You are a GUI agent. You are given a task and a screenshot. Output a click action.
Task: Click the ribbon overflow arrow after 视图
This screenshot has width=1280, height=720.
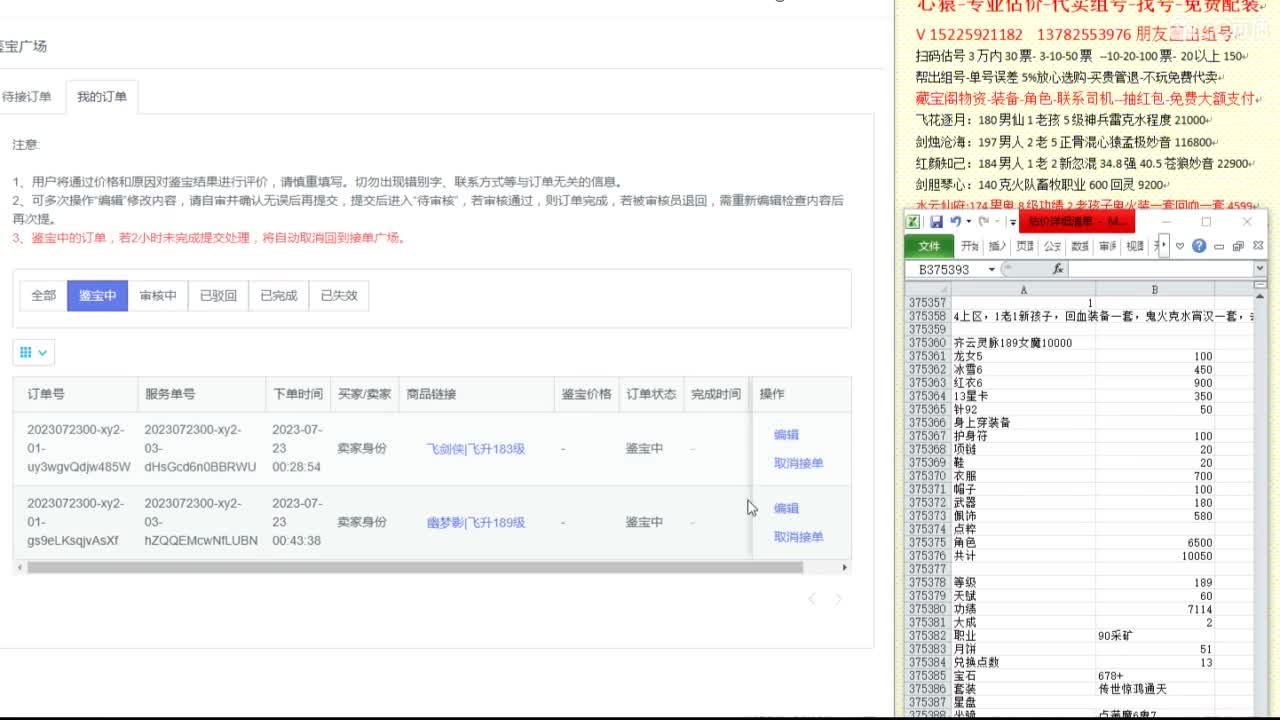coord(1163,244)
